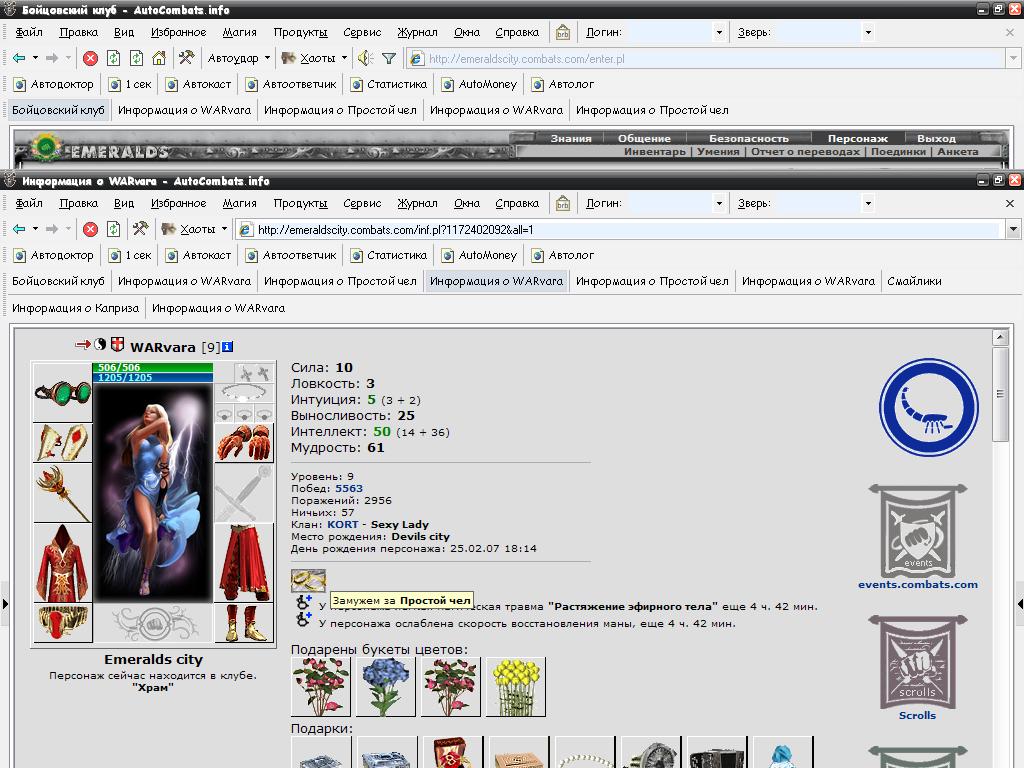This screenshot has height=768, width=1024.
Task: Select the green goggles equipment slot
Action: click(62, 393)
